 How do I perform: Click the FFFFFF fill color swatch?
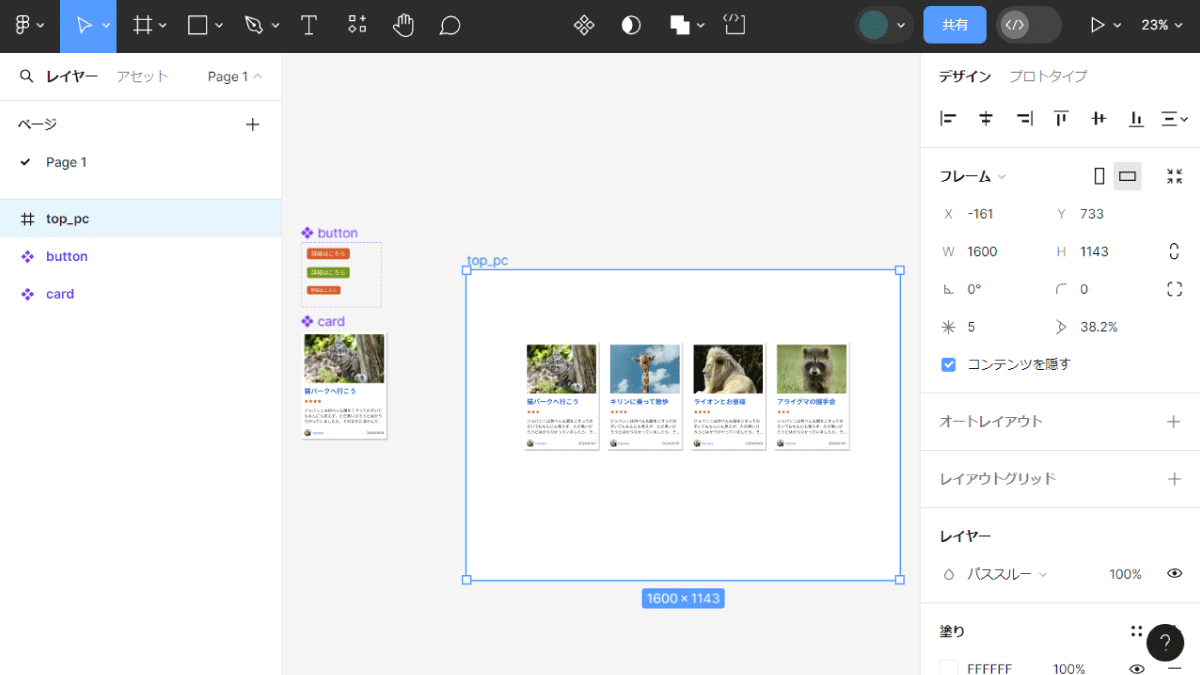coord(949,669)
